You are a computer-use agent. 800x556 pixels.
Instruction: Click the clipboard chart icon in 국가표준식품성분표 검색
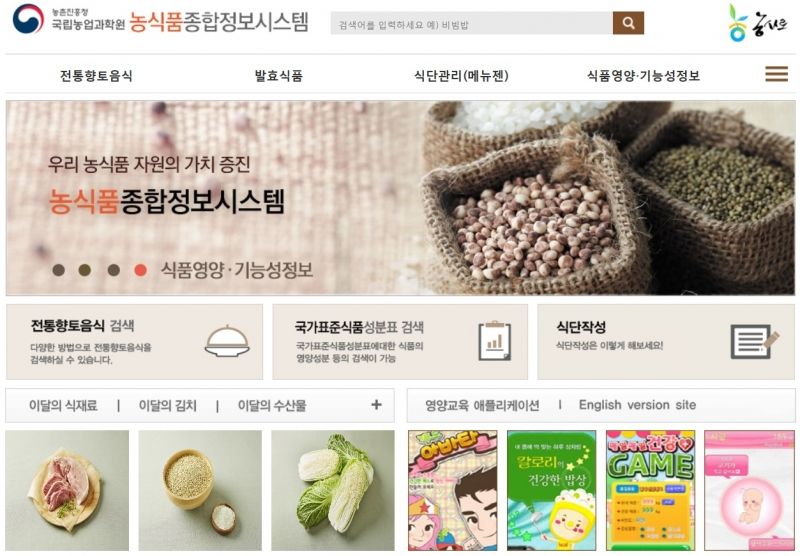[494, 341]
